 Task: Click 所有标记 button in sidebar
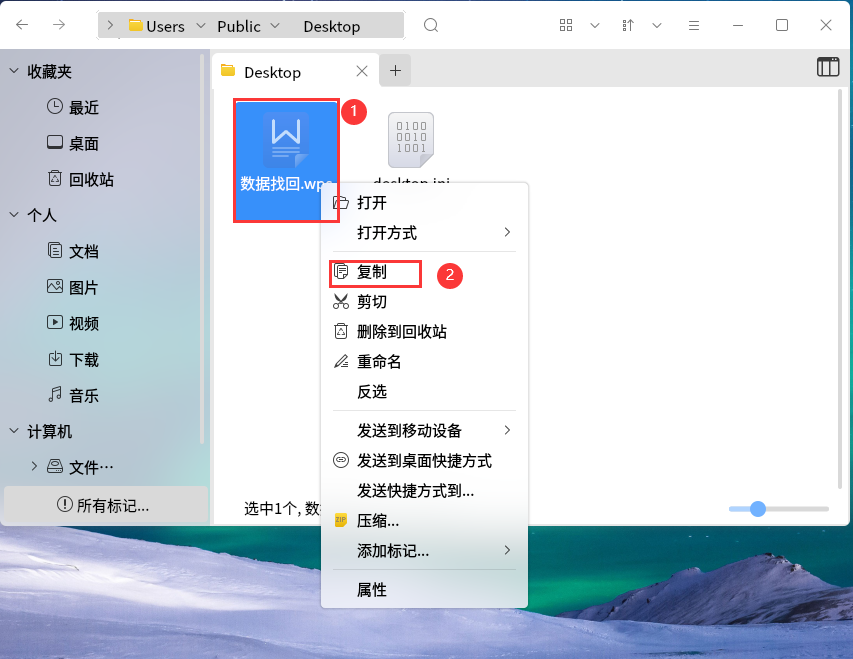104,505
